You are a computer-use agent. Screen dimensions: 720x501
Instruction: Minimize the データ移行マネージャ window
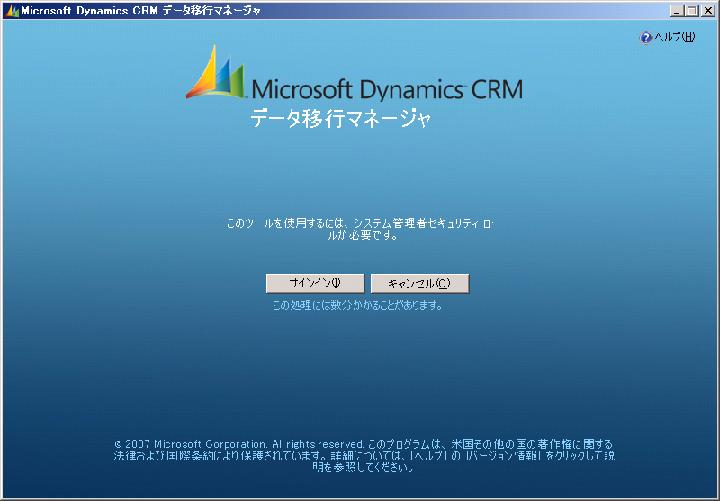pyautogui.click(x=676, y=11)
